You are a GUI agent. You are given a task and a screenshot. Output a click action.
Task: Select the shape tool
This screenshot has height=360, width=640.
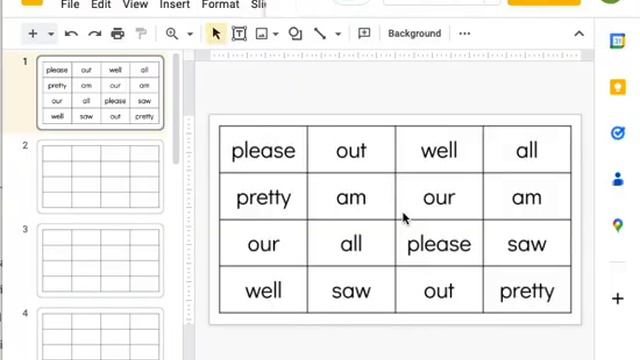tap(295, 34)
